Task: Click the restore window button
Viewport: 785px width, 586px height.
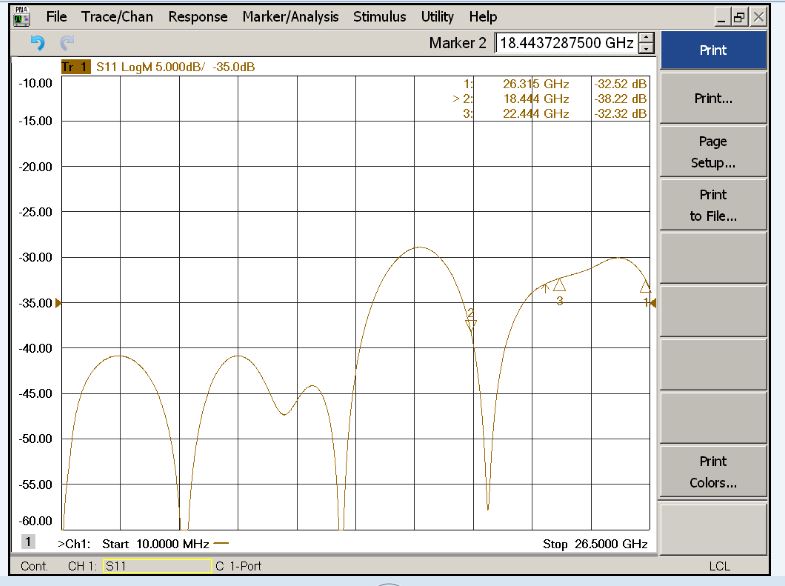Action: pos(738,18)
